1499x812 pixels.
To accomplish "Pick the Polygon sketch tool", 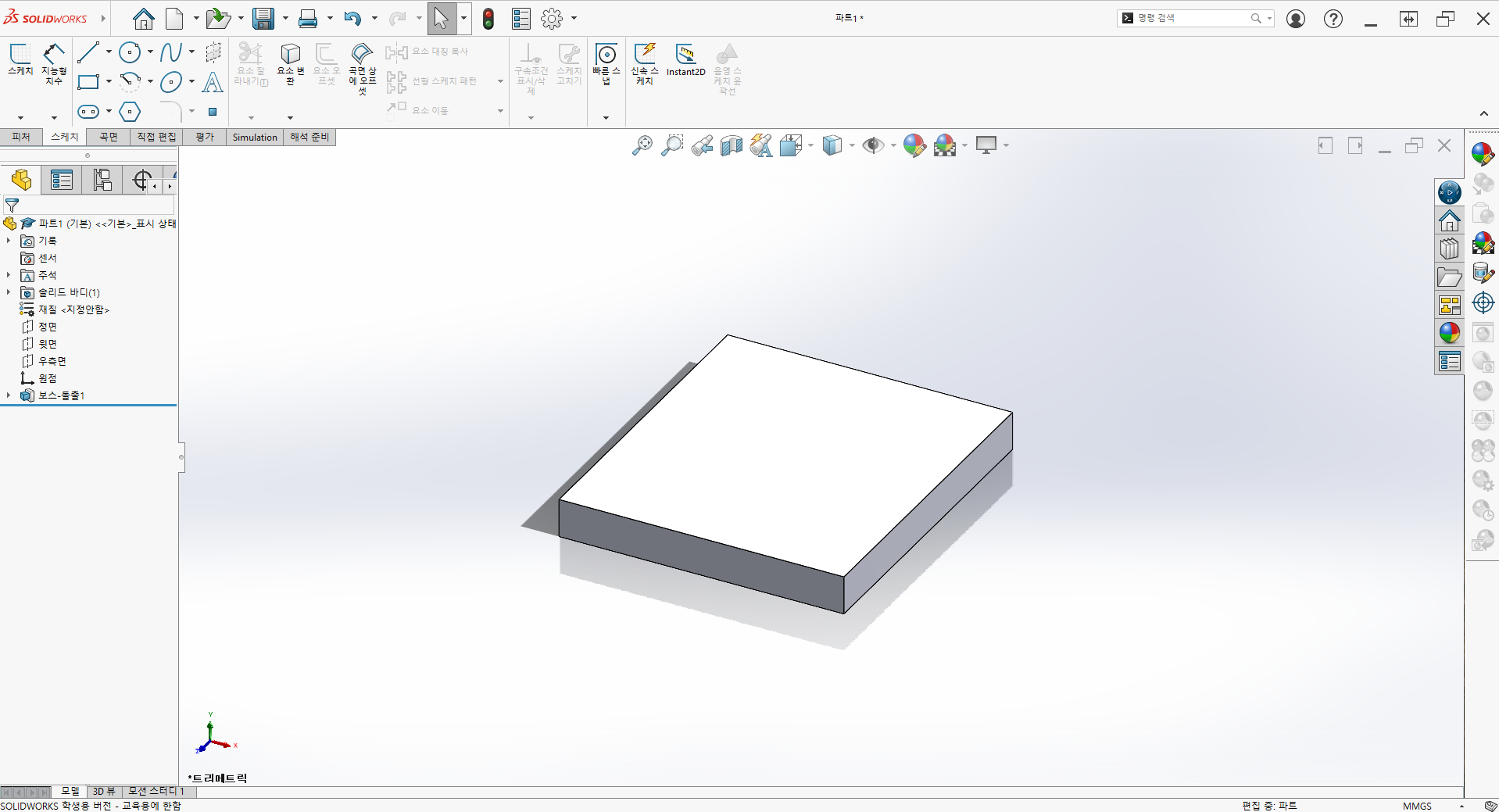I will [130, 112].
